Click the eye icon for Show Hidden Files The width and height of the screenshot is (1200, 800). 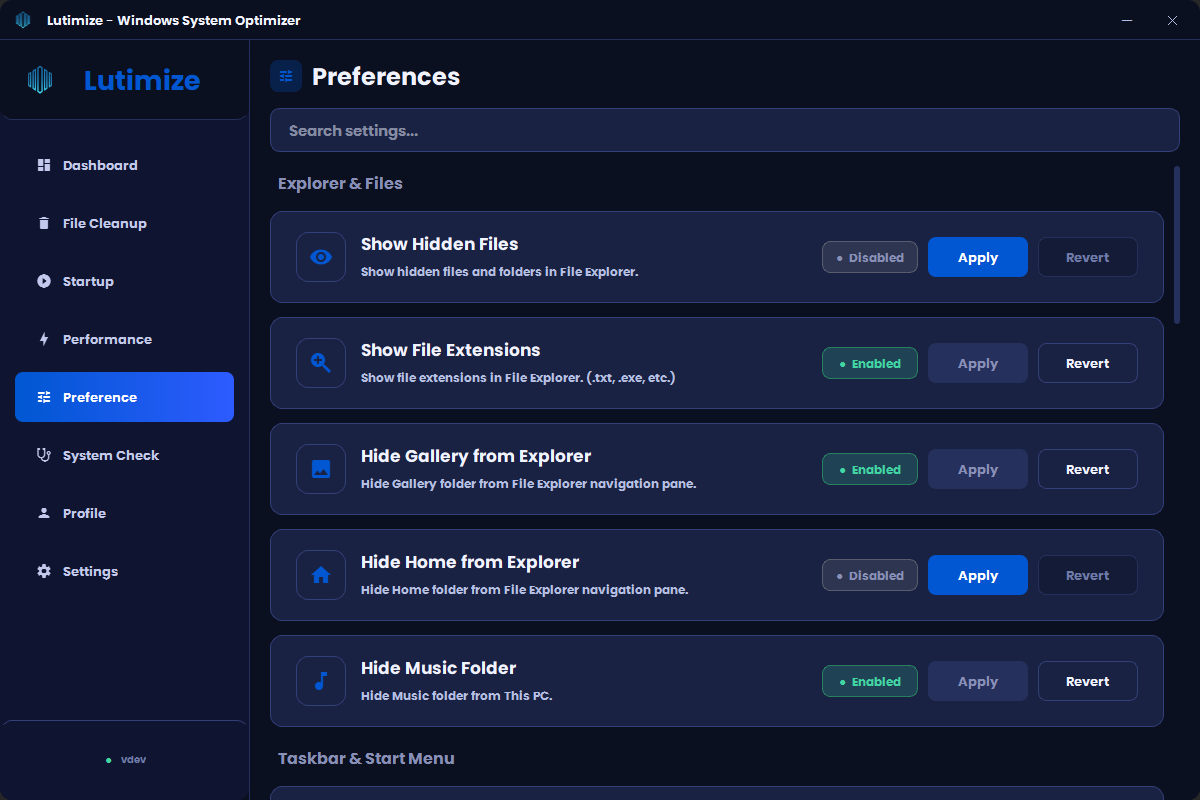tap(321, 257)
